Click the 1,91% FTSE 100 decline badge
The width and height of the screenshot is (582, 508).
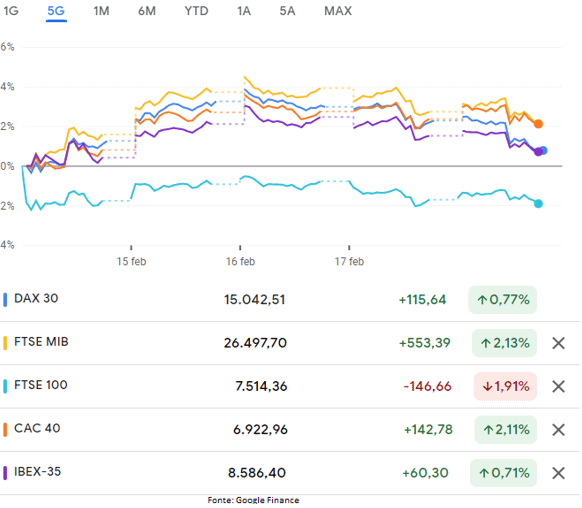tap(505, 387)
